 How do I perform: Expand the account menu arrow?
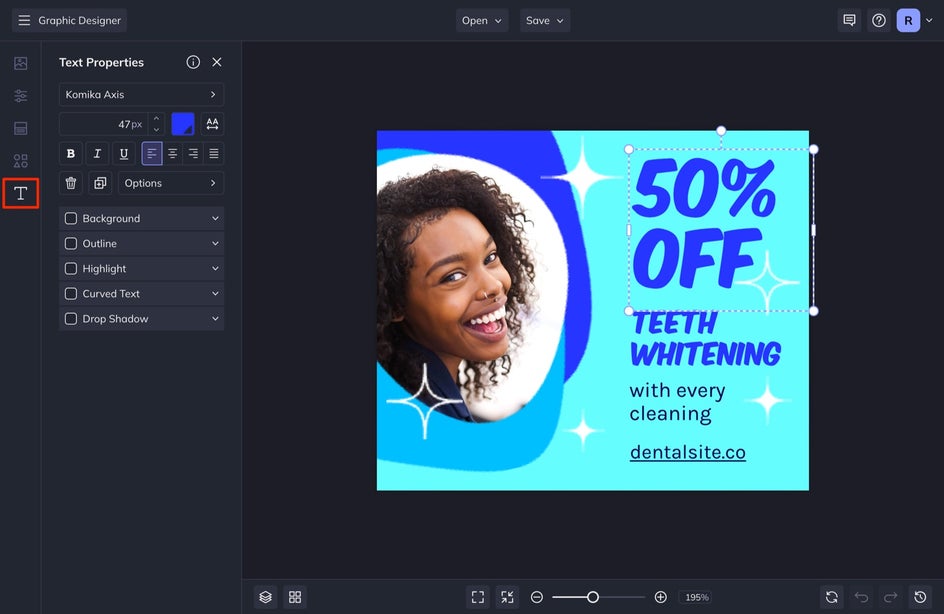pos(929,20)
